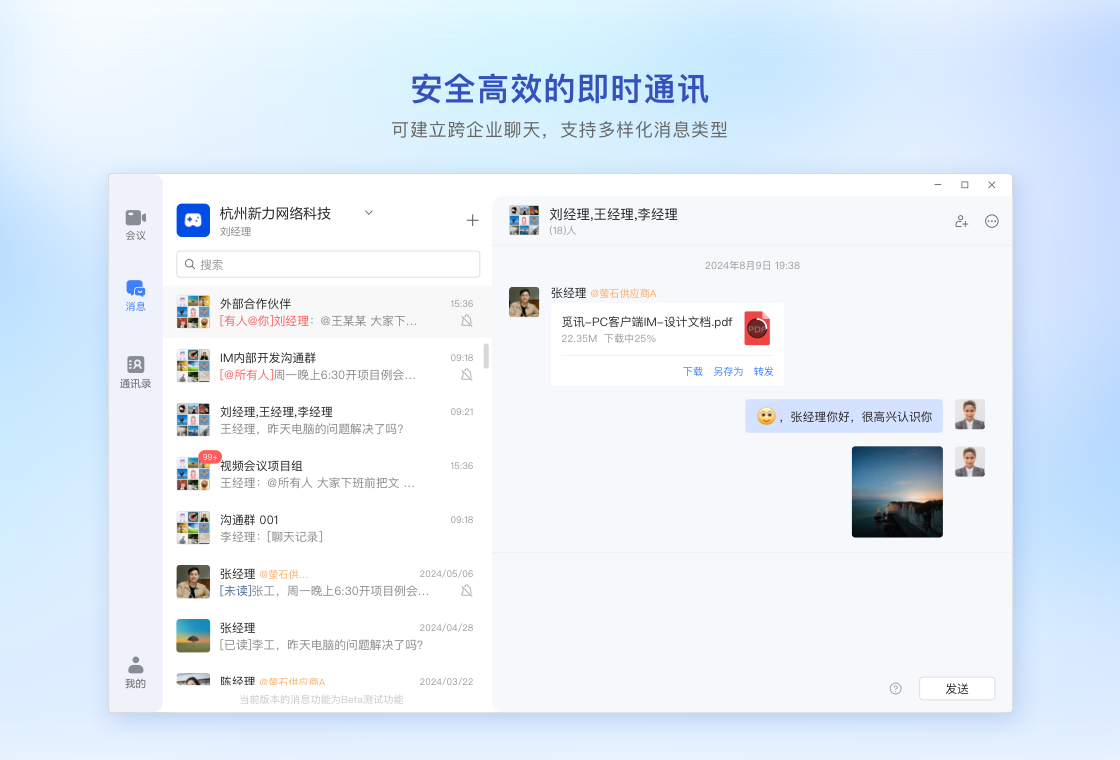
Task: Maximize the chat window
Action: pyautogui.click(x=965, y=185)
